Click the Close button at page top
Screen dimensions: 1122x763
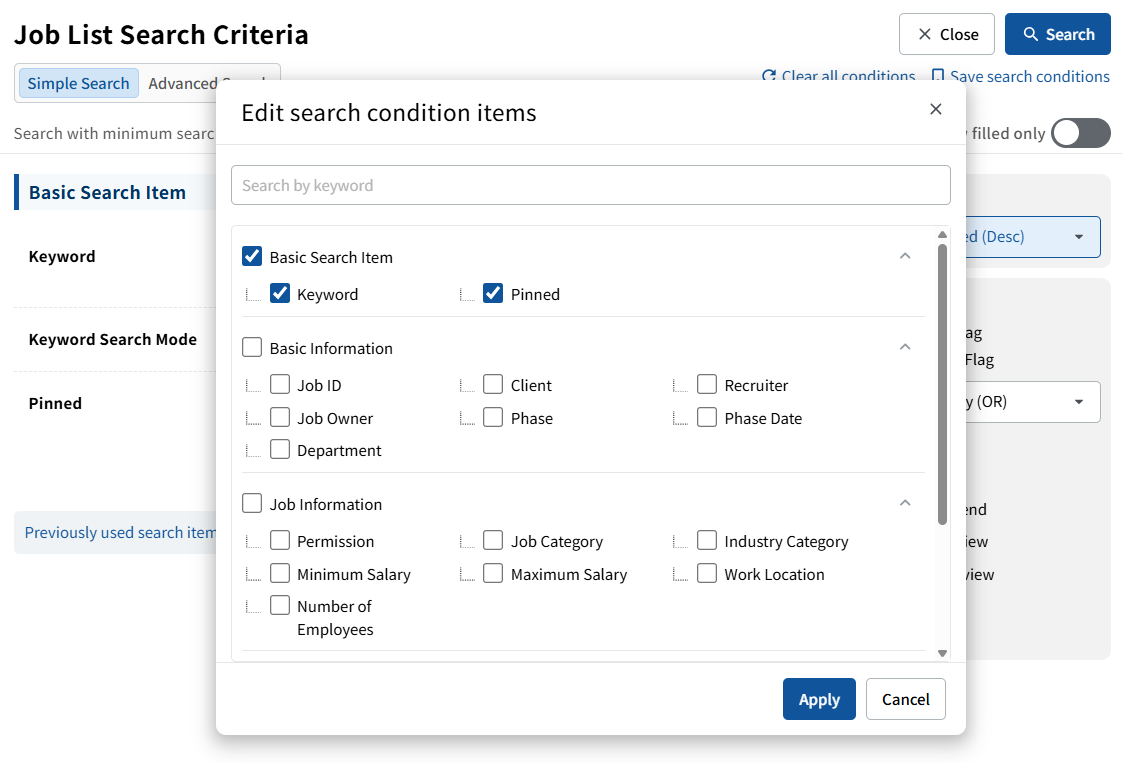[x=946, y=34]
